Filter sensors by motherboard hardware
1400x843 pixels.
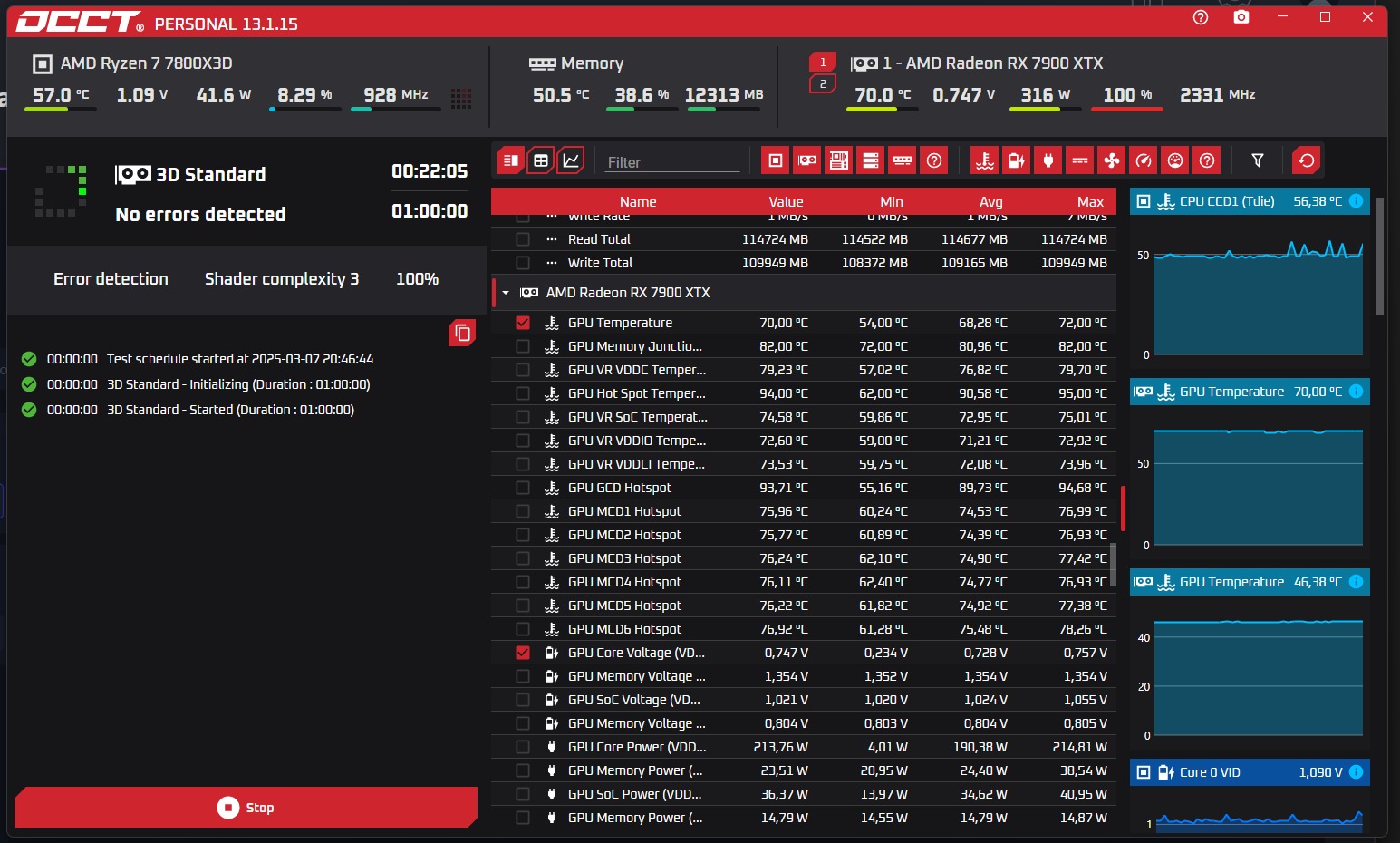(839, 160)
